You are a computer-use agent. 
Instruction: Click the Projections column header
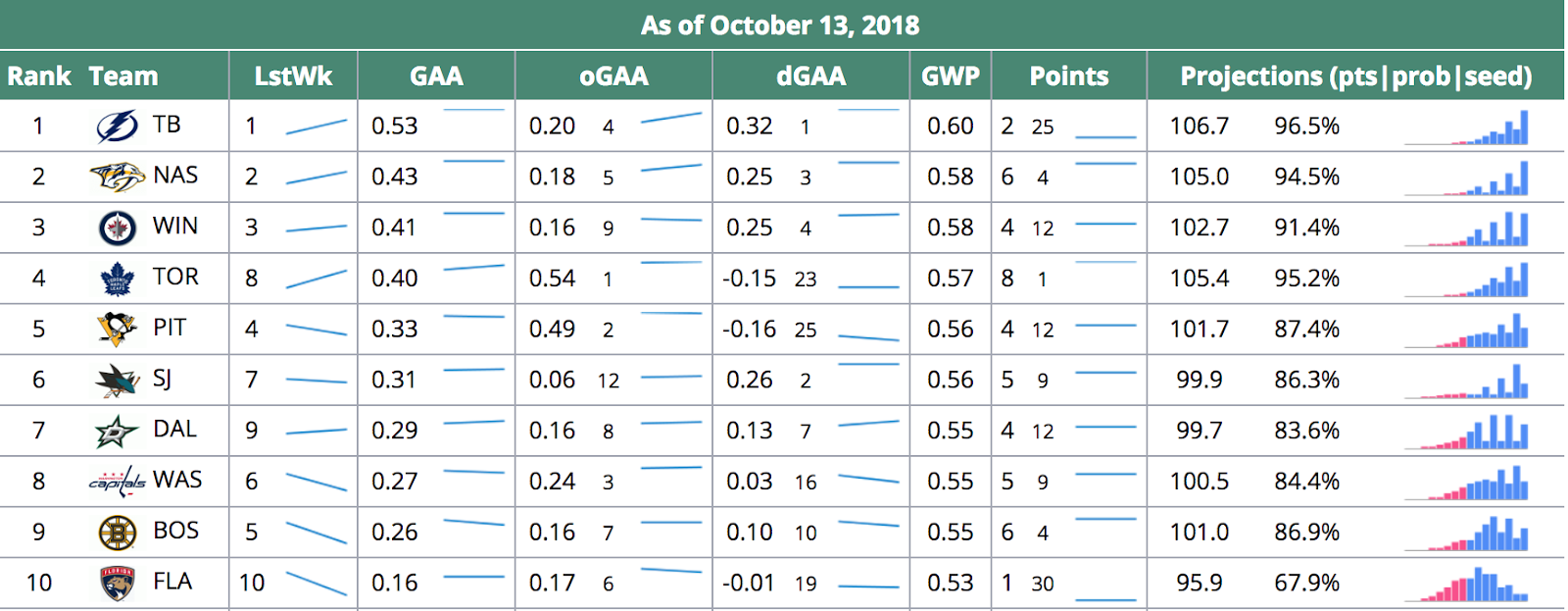1355,76
